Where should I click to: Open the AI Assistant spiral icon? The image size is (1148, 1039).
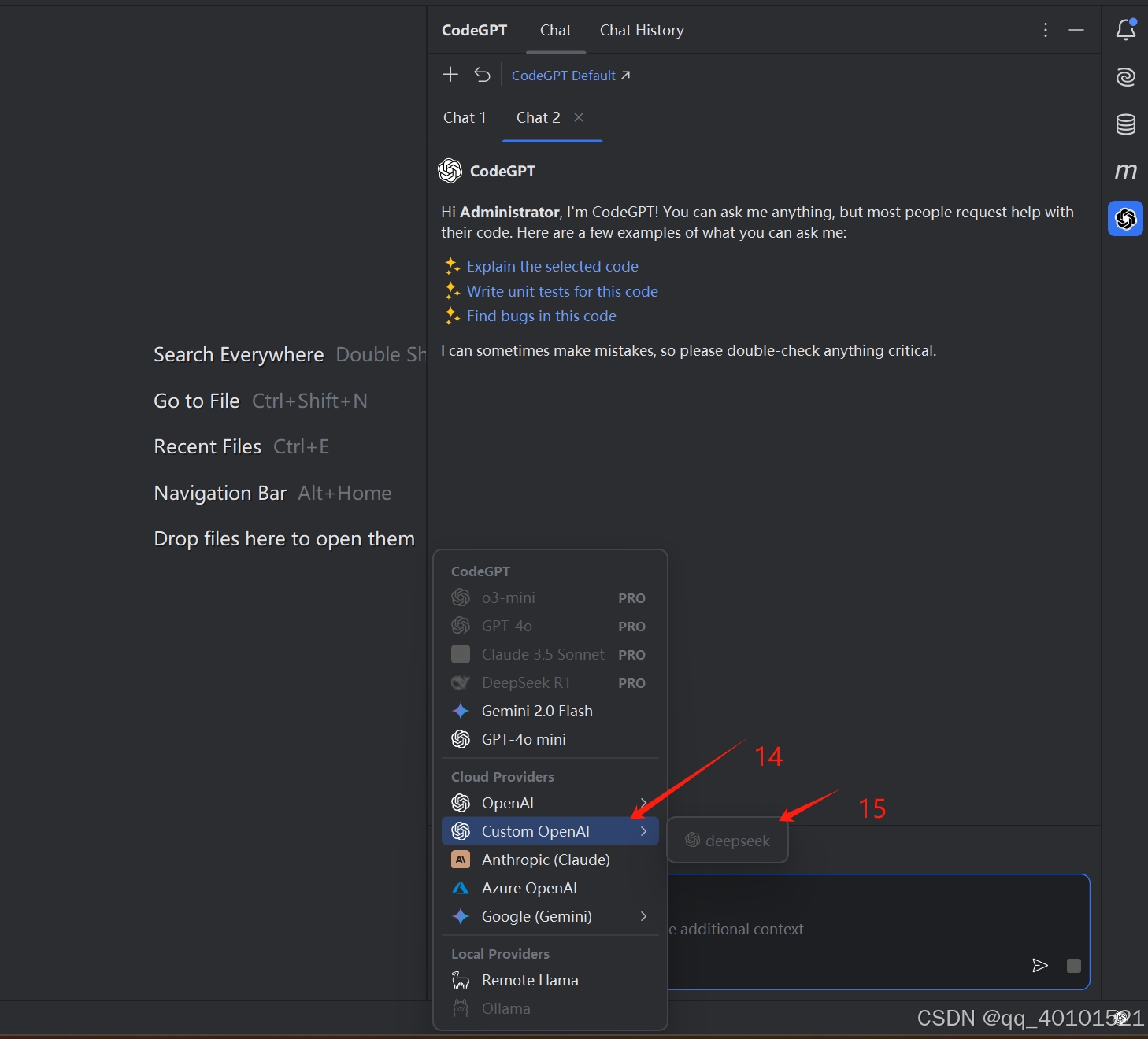point(1126,76)
